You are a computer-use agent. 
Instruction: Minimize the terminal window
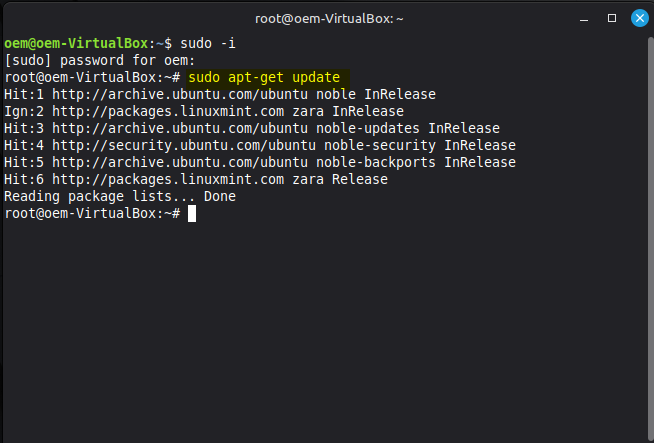pos(584,18)
